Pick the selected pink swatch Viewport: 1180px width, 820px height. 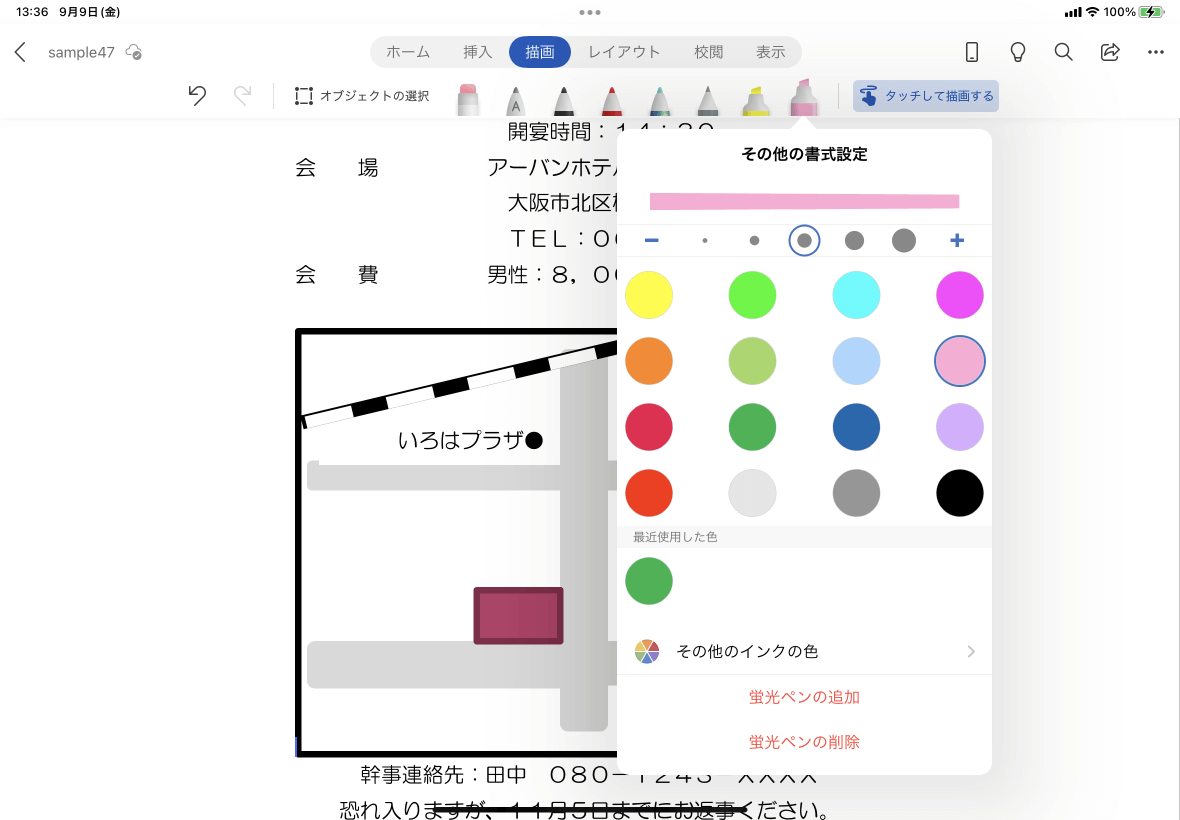[960, 361]
